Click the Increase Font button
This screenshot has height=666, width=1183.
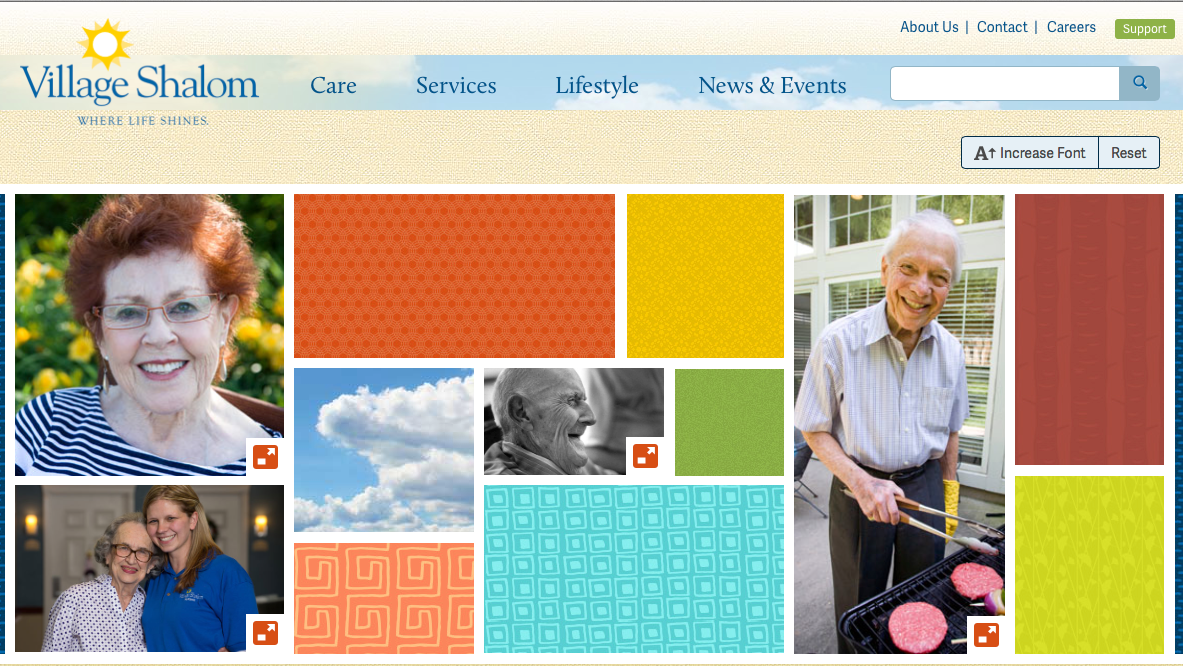pyautogui.click(x=1030, y=153)
